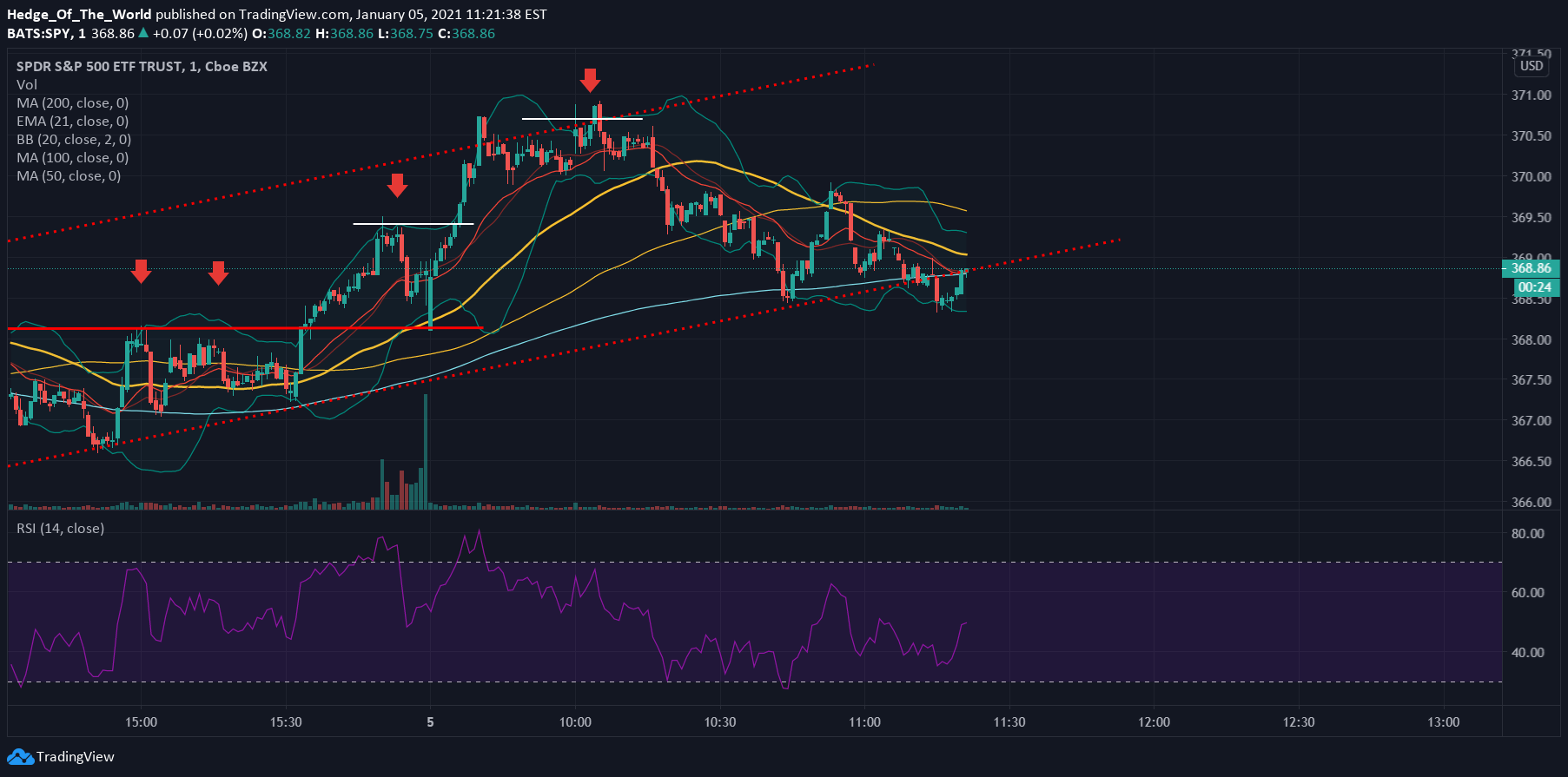Viewport: 1568px width, 777px height.
Task: Click the bold 5 date marker on axis
Action: (x=430, y=722)
